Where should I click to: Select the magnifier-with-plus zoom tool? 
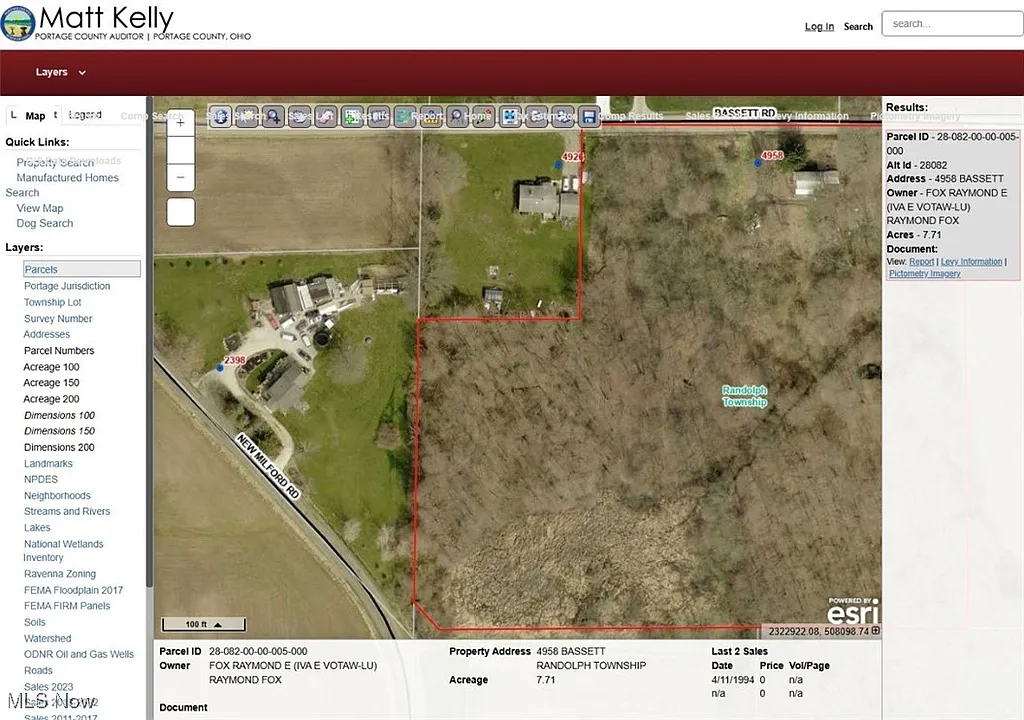coord(273,117)
